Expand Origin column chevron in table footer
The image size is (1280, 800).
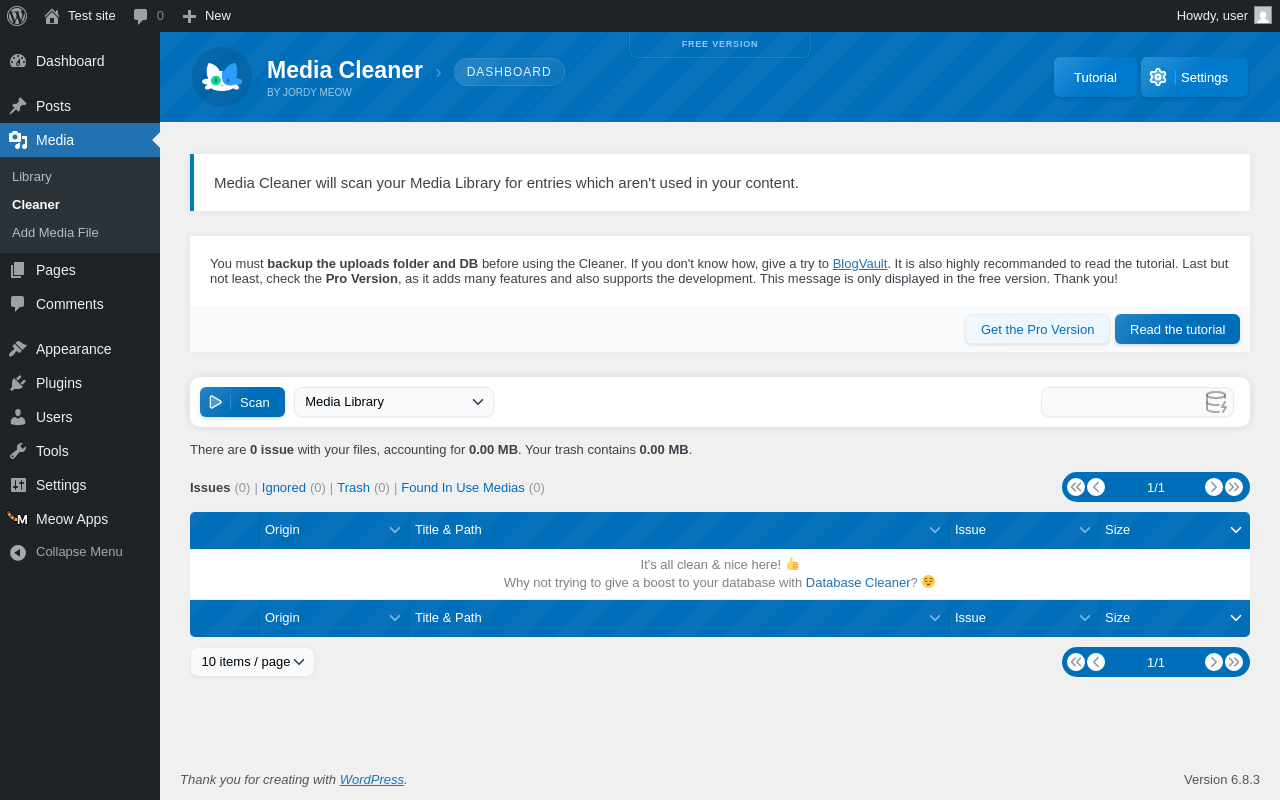pos(395,618)
